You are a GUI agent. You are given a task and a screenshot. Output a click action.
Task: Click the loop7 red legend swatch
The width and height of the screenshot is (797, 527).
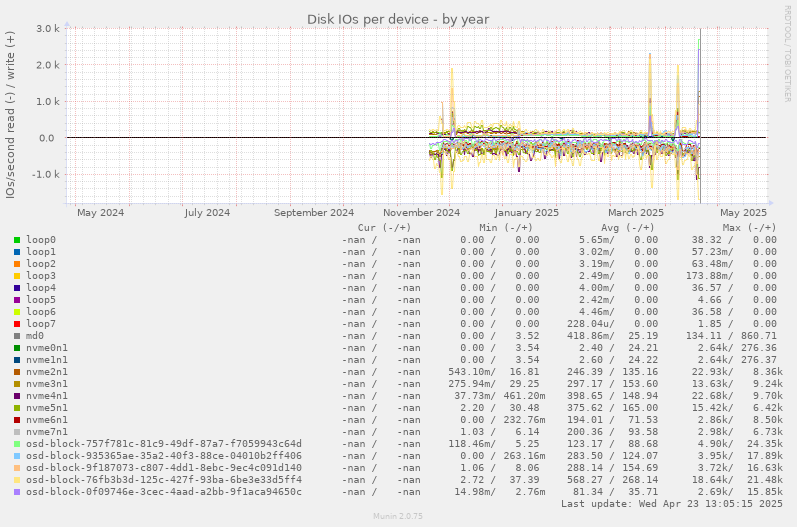[x=17, y=324]
